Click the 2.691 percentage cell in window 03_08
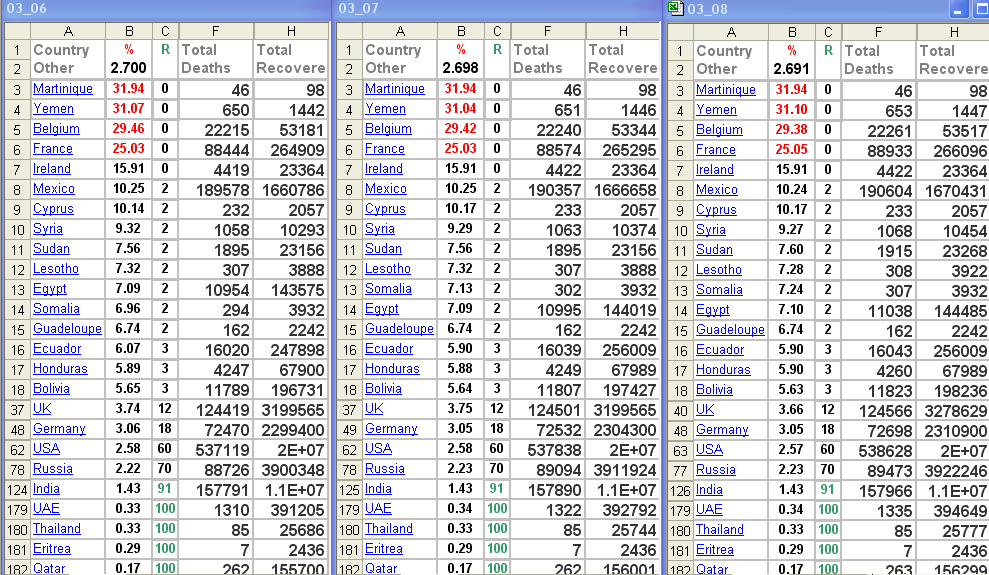 pyautogui.click(x=792, y=69)
